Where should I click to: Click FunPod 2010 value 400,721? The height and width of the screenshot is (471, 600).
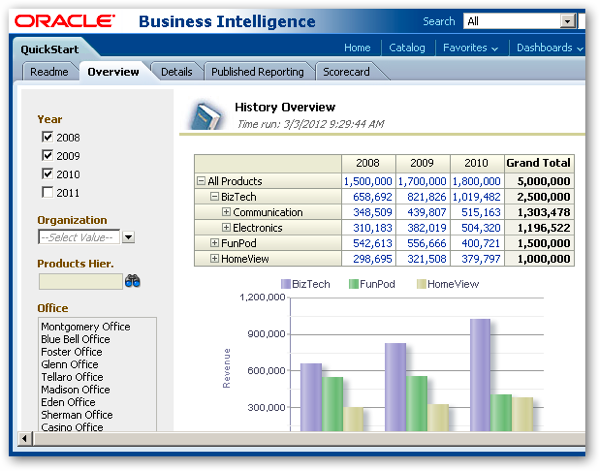(481, 243)
